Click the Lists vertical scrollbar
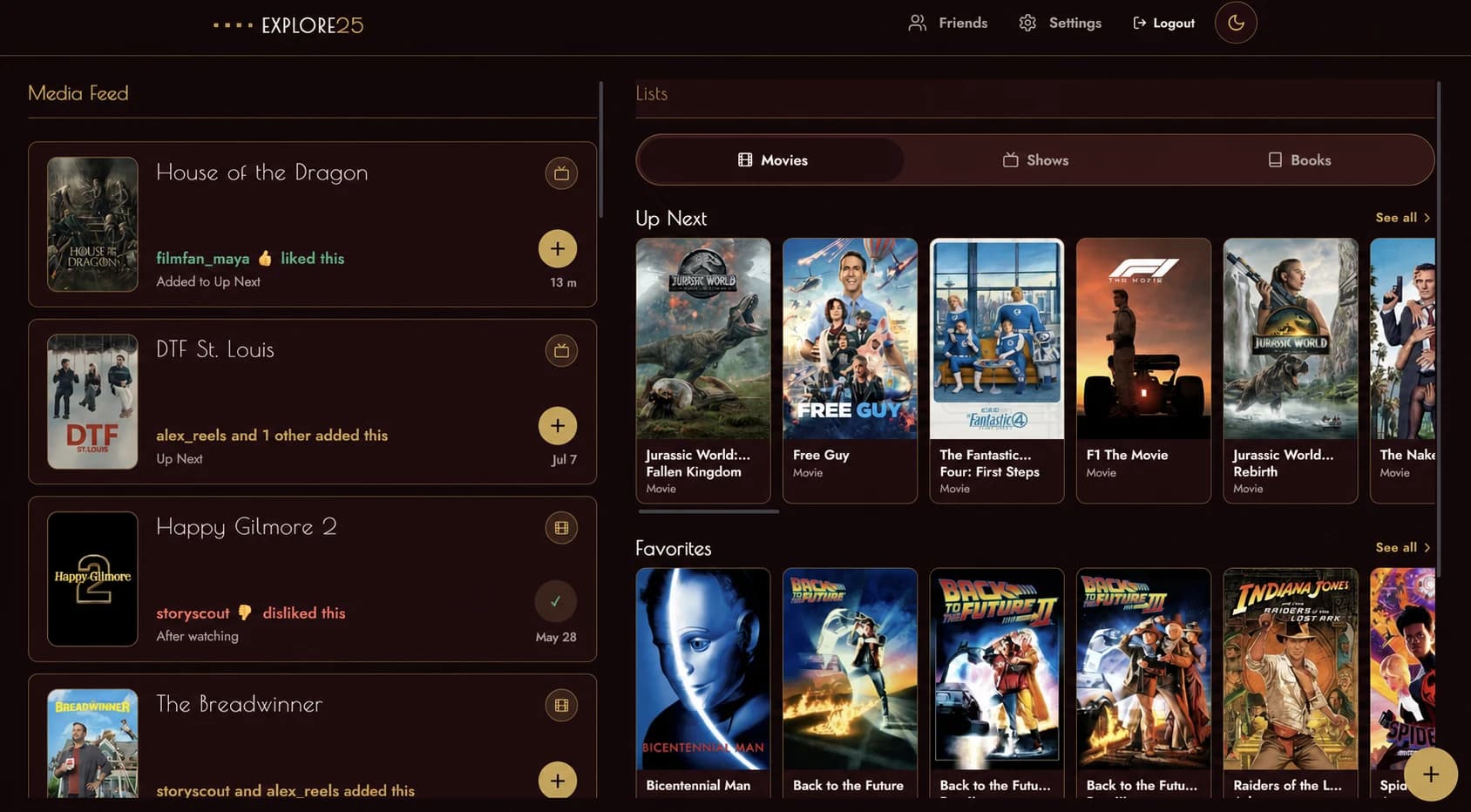 click(x=1438, y=329)
